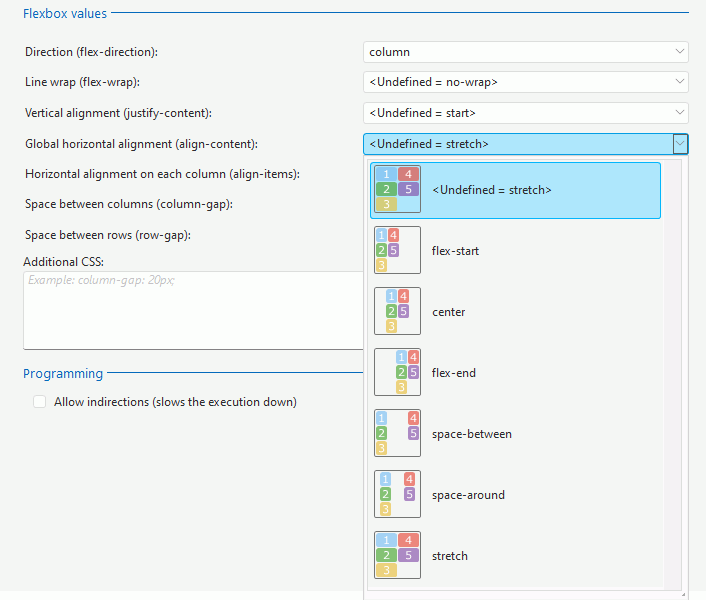Select the stretch entry at the bottom

[450, 556]
